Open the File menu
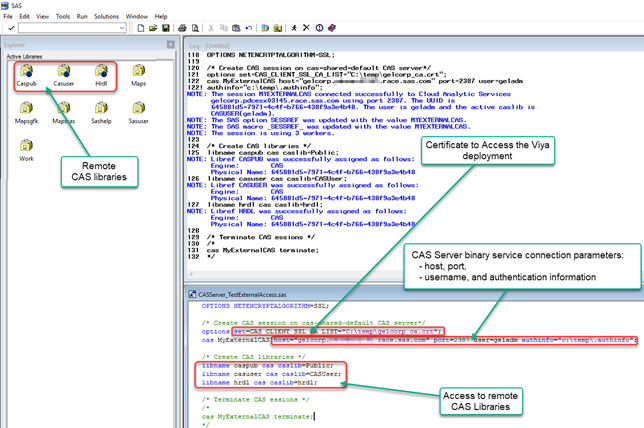 tap(9, 16)
